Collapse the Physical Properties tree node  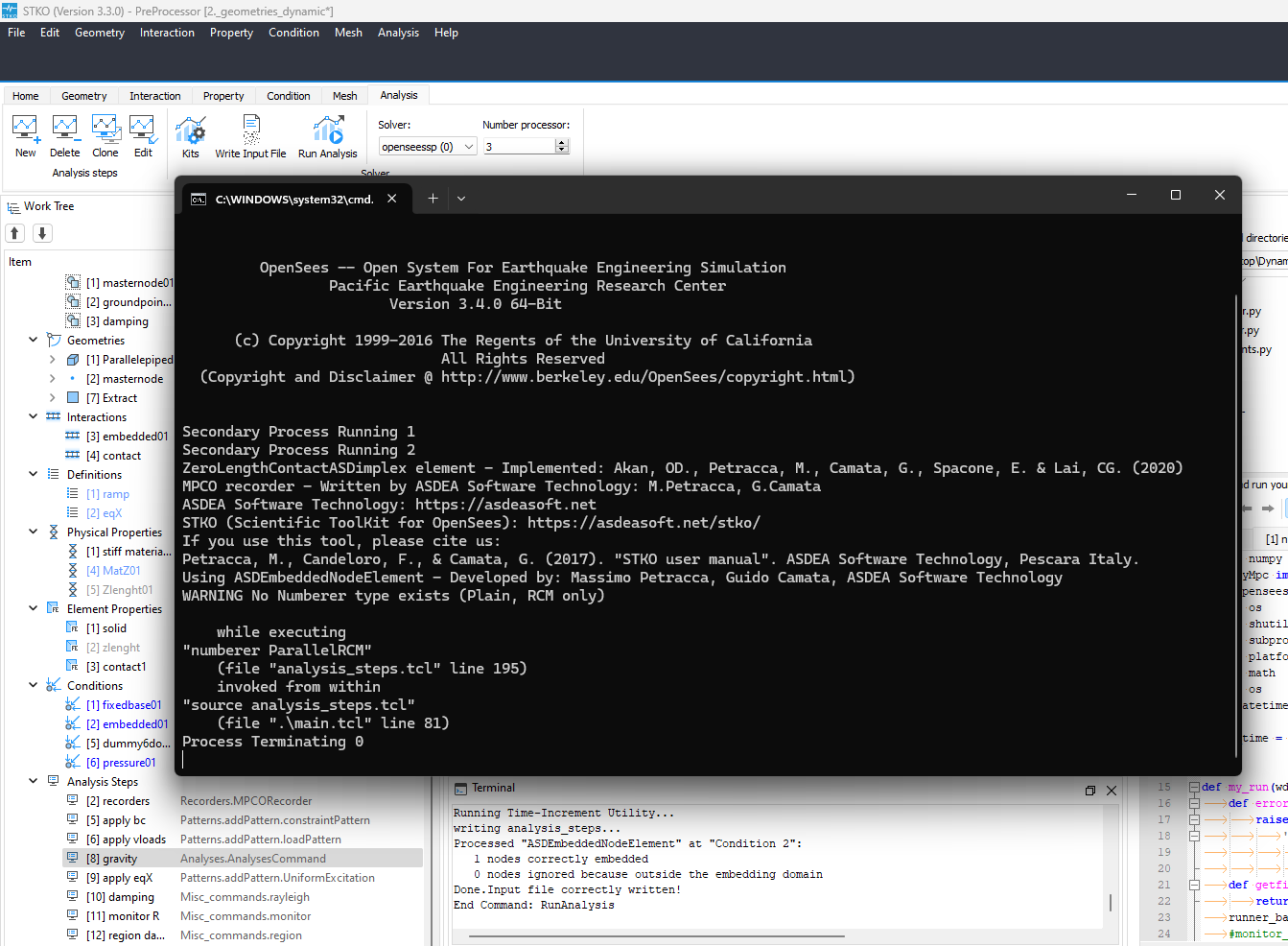pos(33,532)
